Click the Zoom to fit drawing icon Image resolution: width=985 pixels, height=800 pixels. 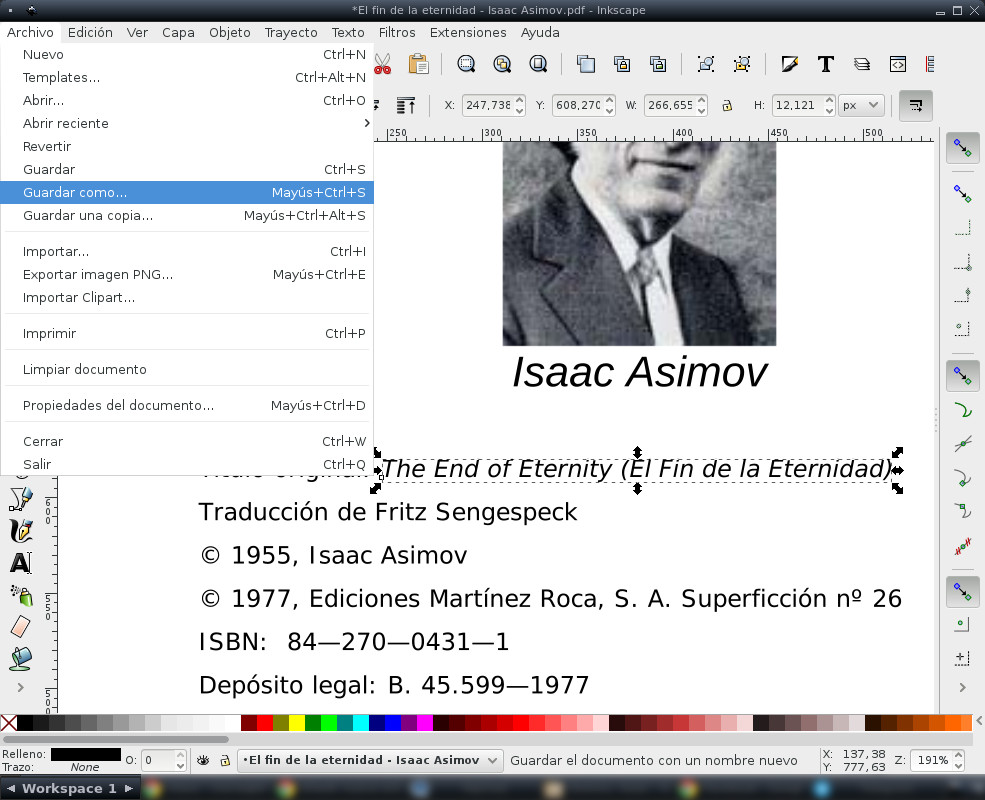point(502,64)
